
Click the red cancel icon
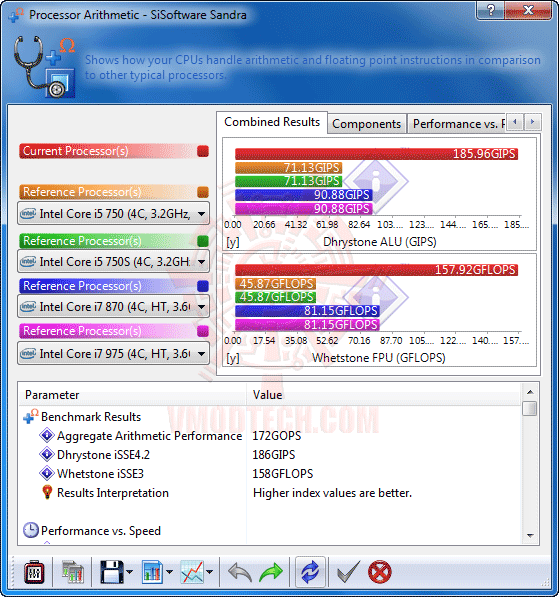tap(380, 572)
